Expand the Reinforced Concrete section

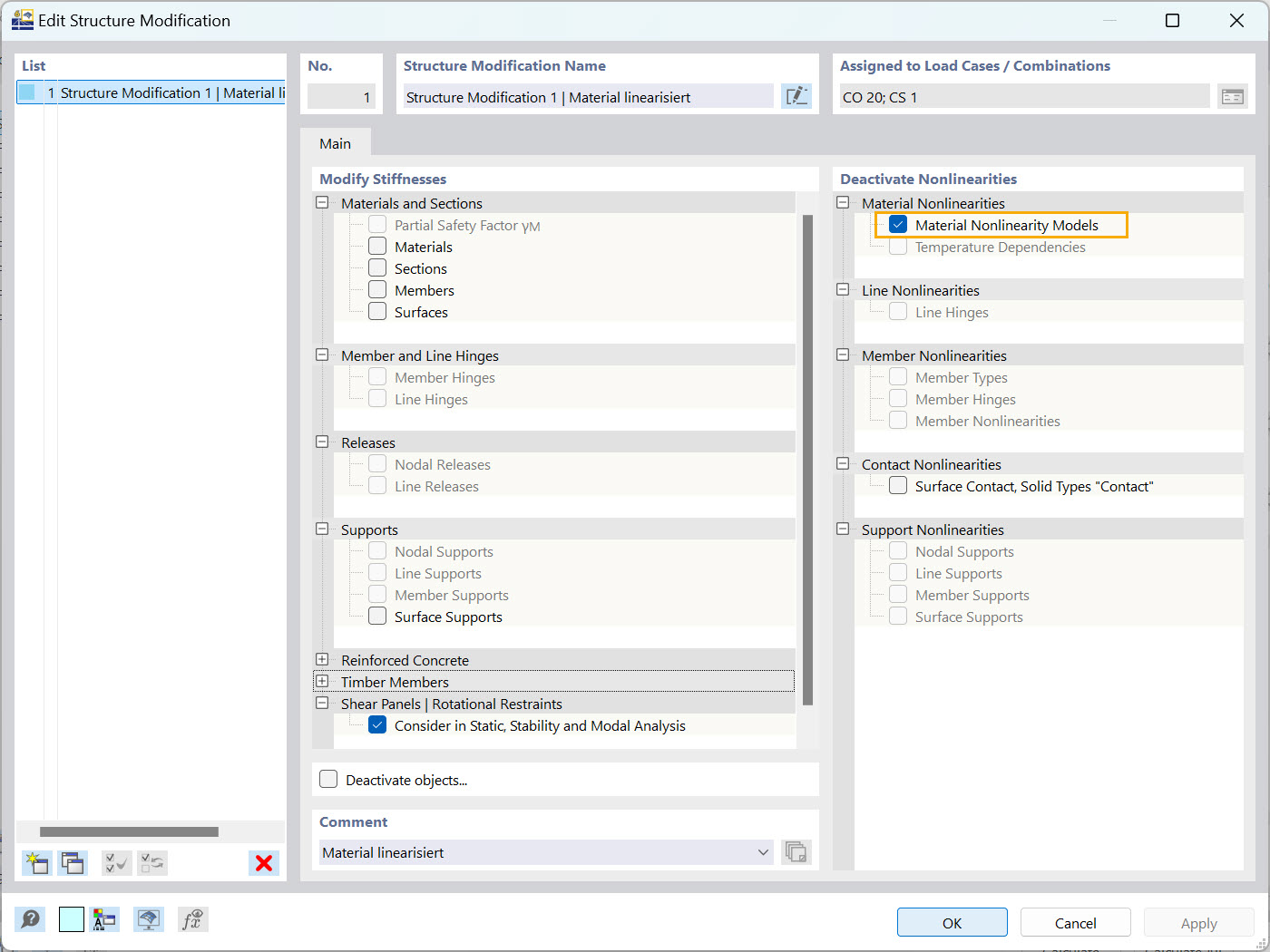(322, 659)
